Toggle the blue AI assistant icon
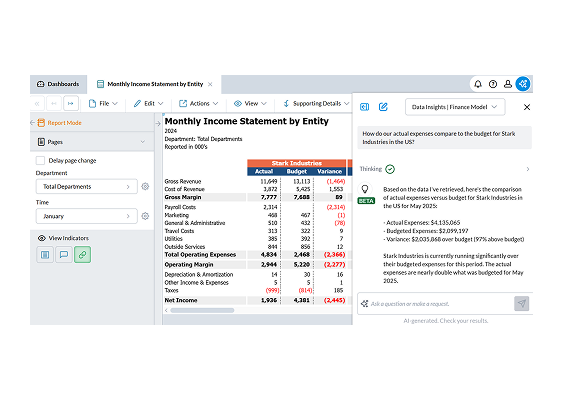This screenshot has height=402, width=564. pyautogui.click(x=523, y=84)
